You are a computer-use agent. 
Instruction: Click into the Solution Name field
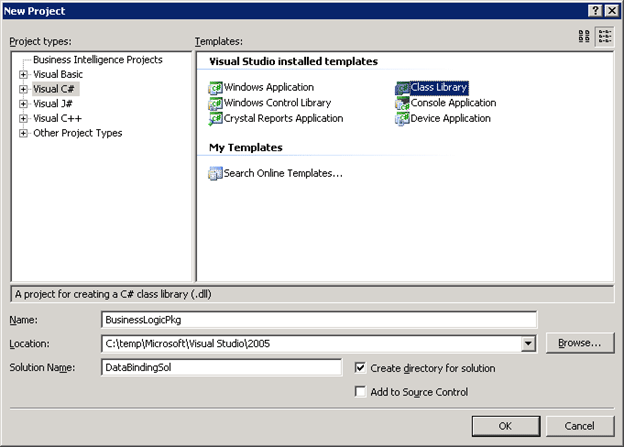pos(221,367)
